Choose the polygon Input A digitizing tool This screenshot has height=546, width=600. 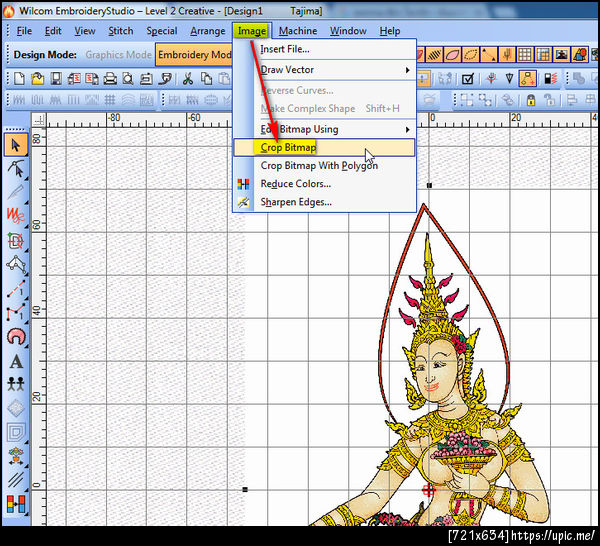click(x=16, y=264)
